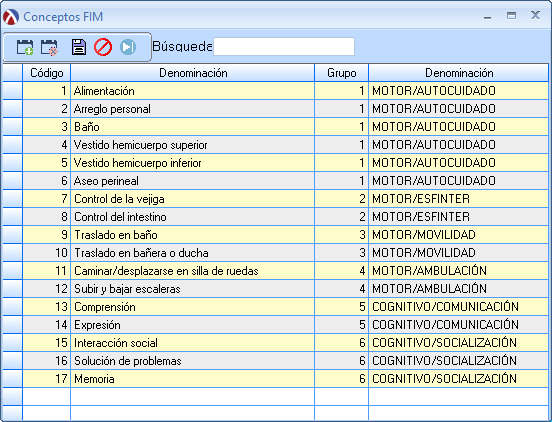
Task: Select the Control de la vejiga cell
Action: [x=193, y=199]
